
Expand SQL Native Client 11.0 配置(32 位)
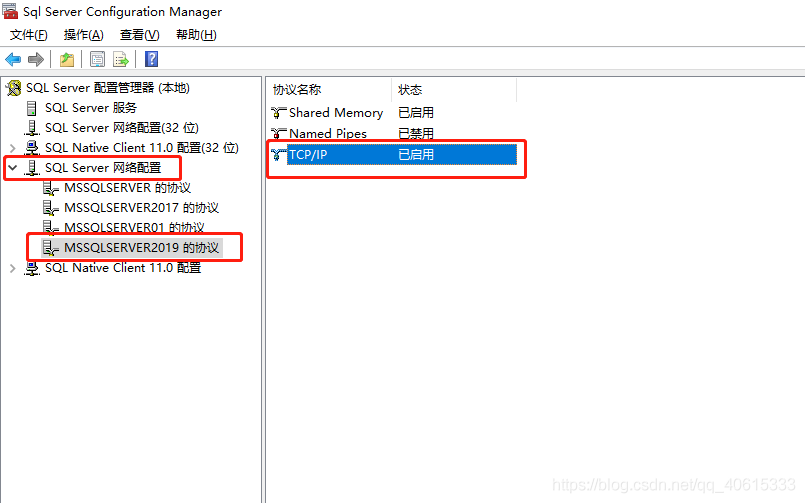coord(12,148)
